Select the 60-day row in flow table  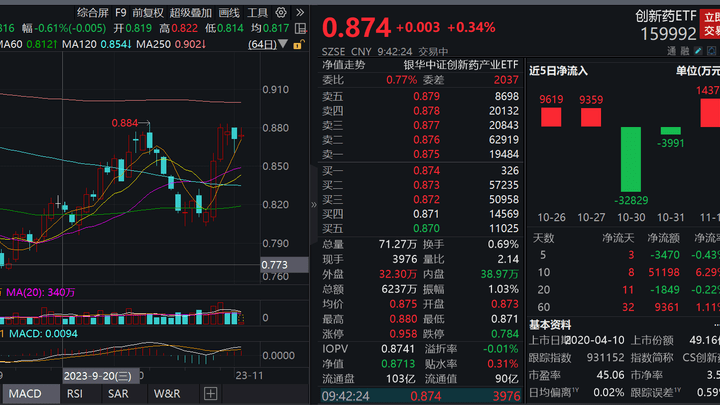[x=626, y=307]
